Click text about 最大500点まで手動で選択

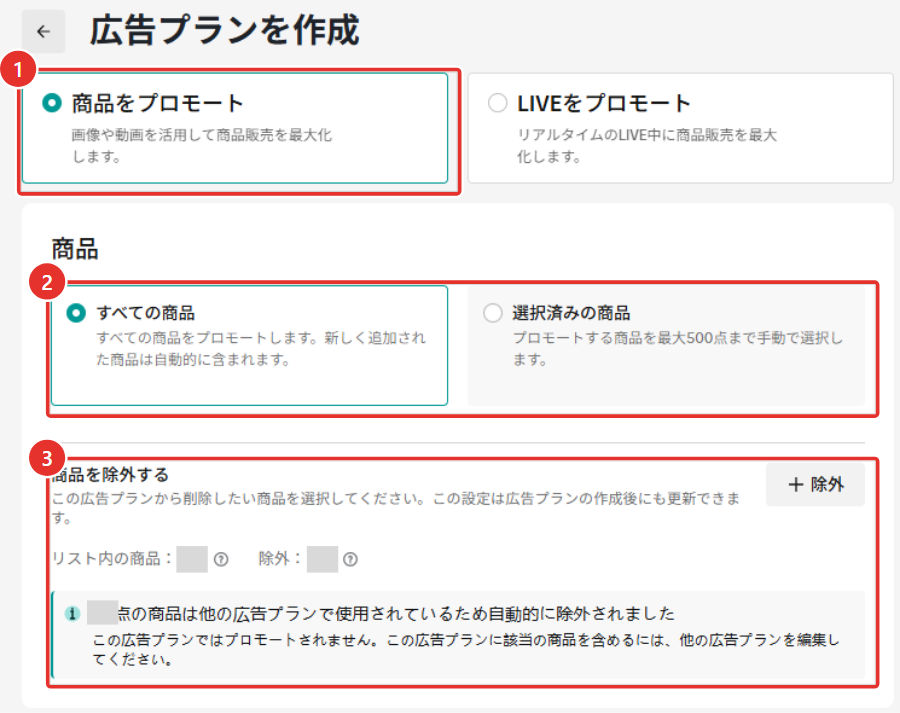click(678, 348)
